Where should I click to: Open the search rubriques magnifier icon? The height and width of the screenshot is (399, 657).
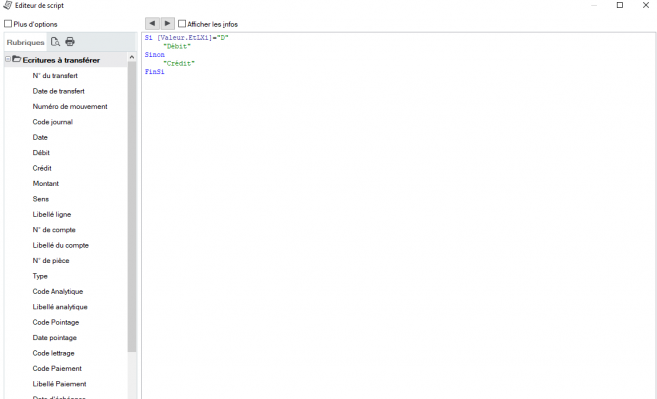[x=55, y=41]
